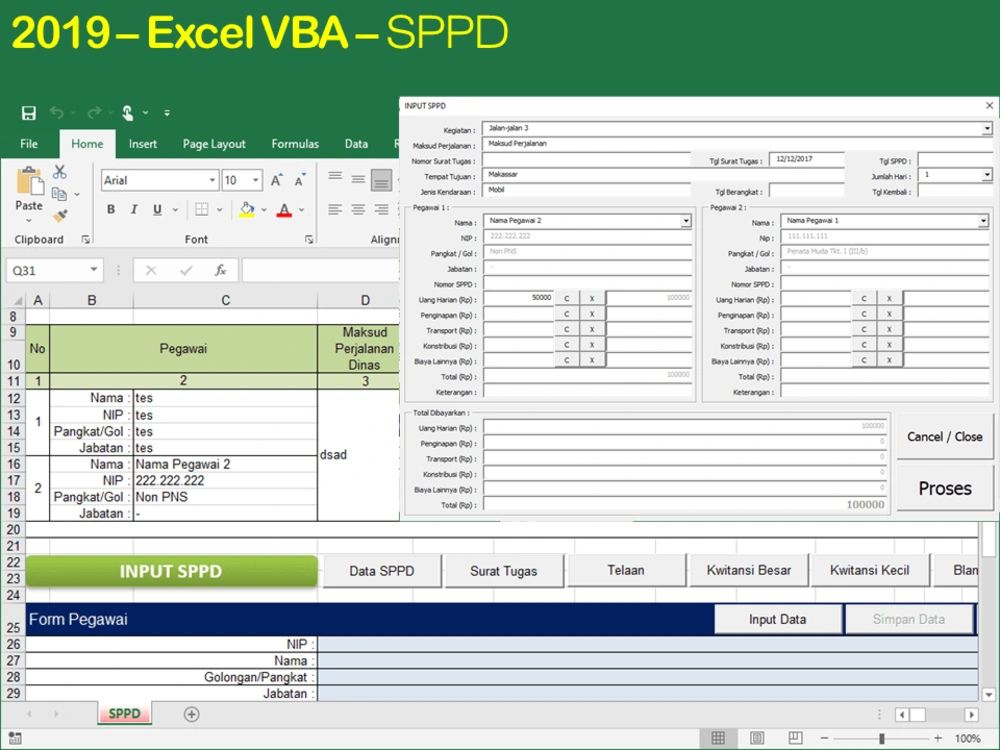Click the Save icon in quick access toolbar
The image size is (1000, 750).
[28, 113]
